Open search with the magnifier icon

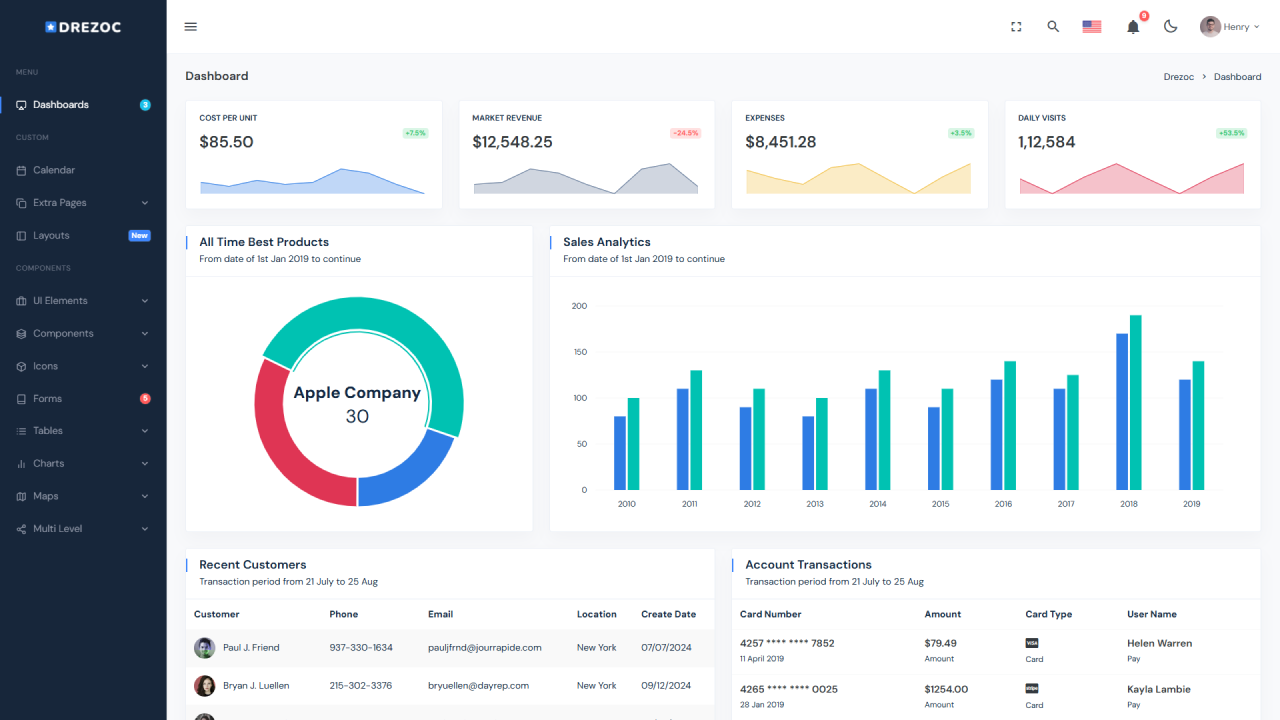pos(1053,27)
